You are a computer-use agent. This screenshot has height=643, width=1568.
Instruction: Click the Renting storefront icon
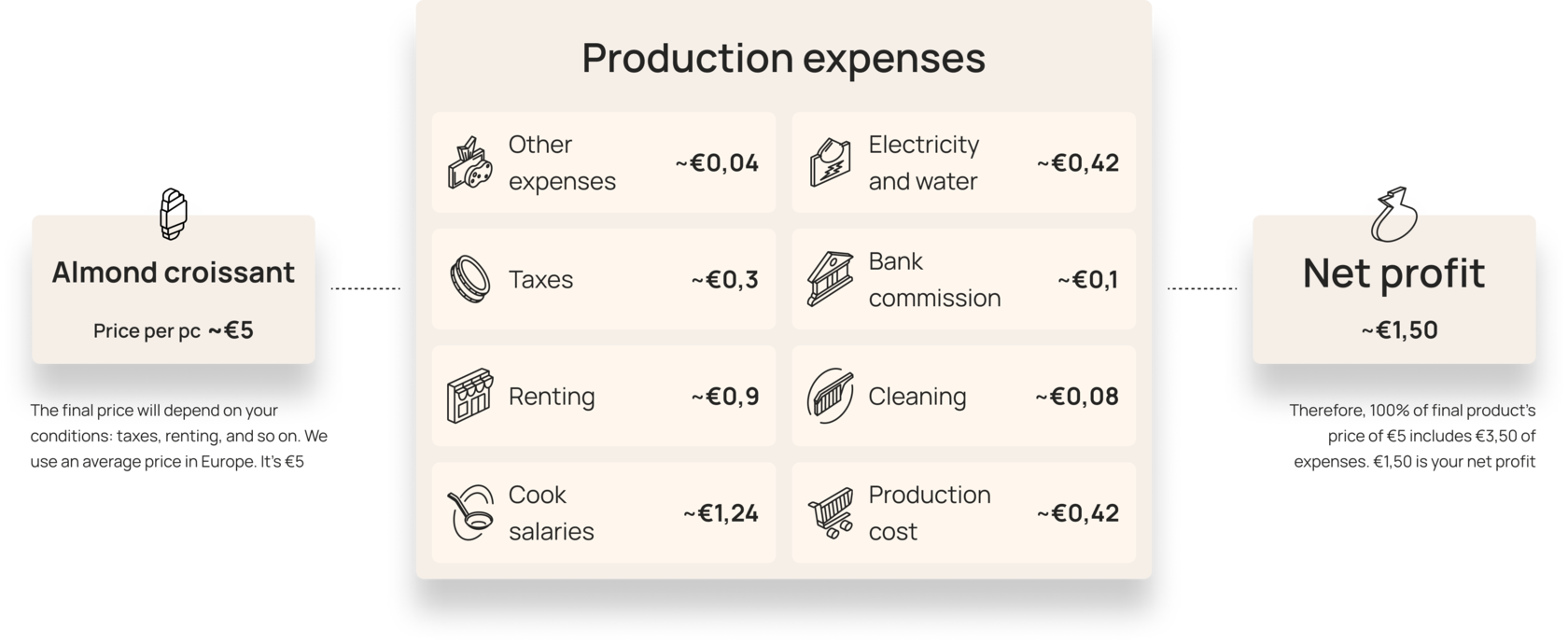point(470,396)
